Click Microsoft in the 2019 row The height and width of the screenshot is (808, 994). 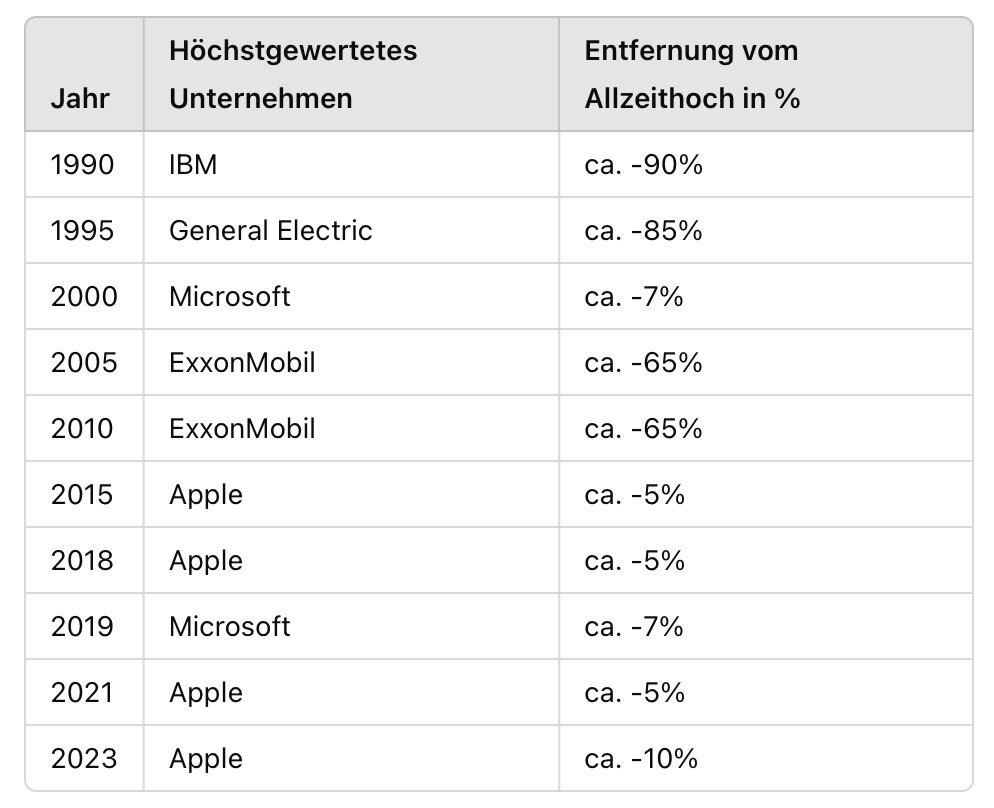(229, 626)
